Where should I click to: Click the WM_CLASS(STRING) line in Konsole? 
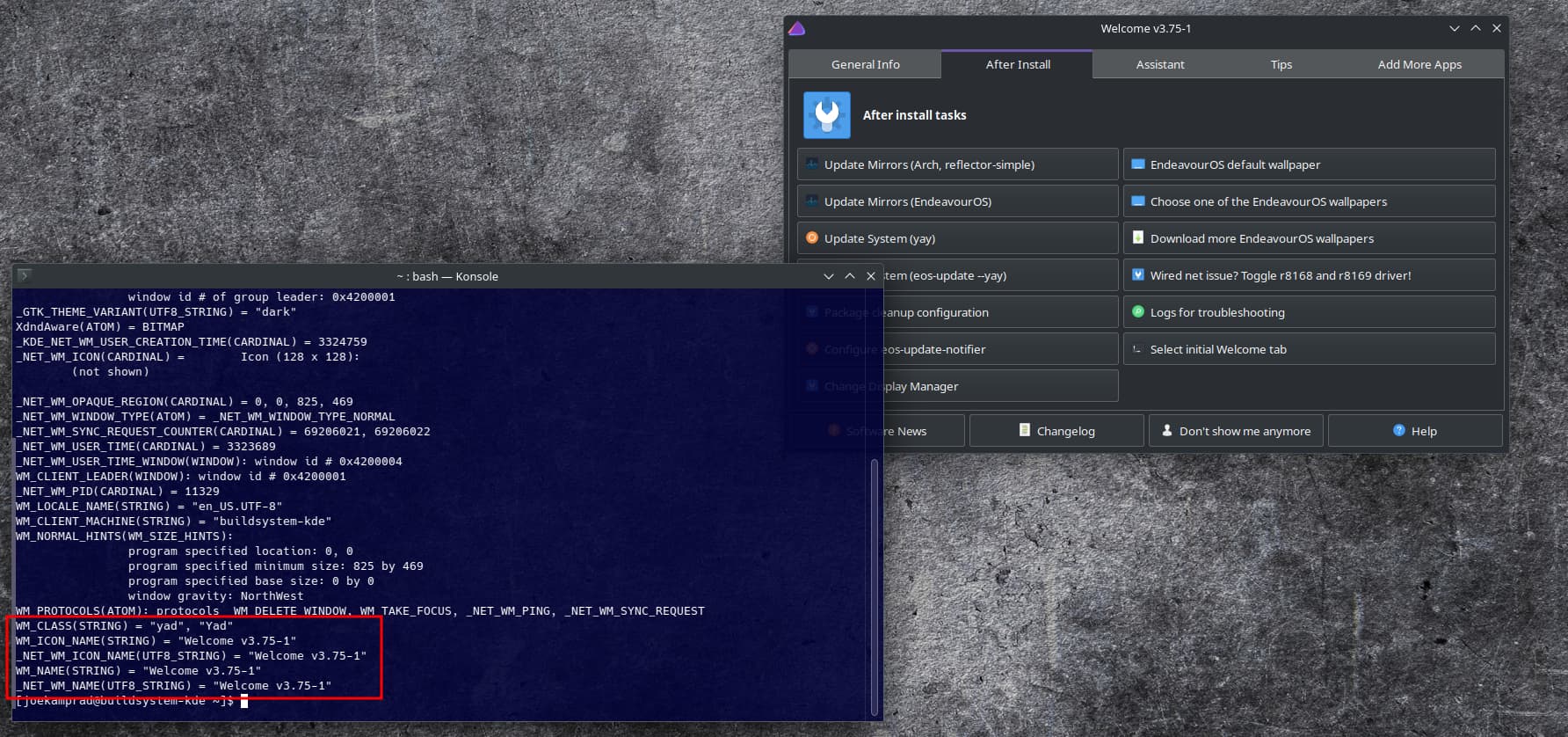click(x=125, y=626)
